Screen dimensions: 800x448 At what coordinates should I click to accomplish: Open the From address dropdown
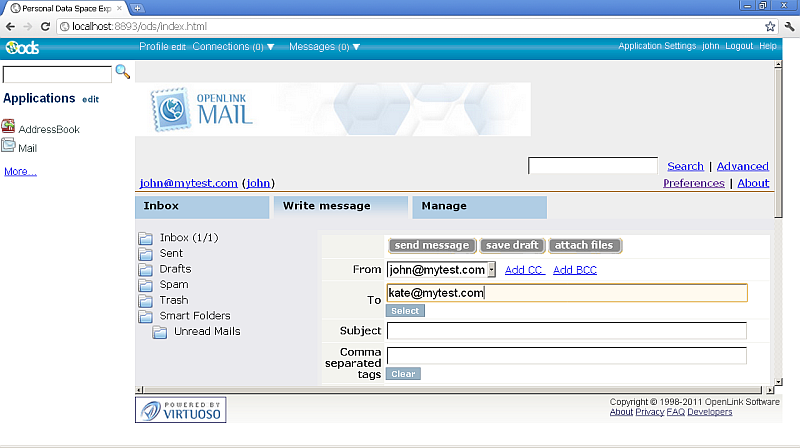coord(491,270)
